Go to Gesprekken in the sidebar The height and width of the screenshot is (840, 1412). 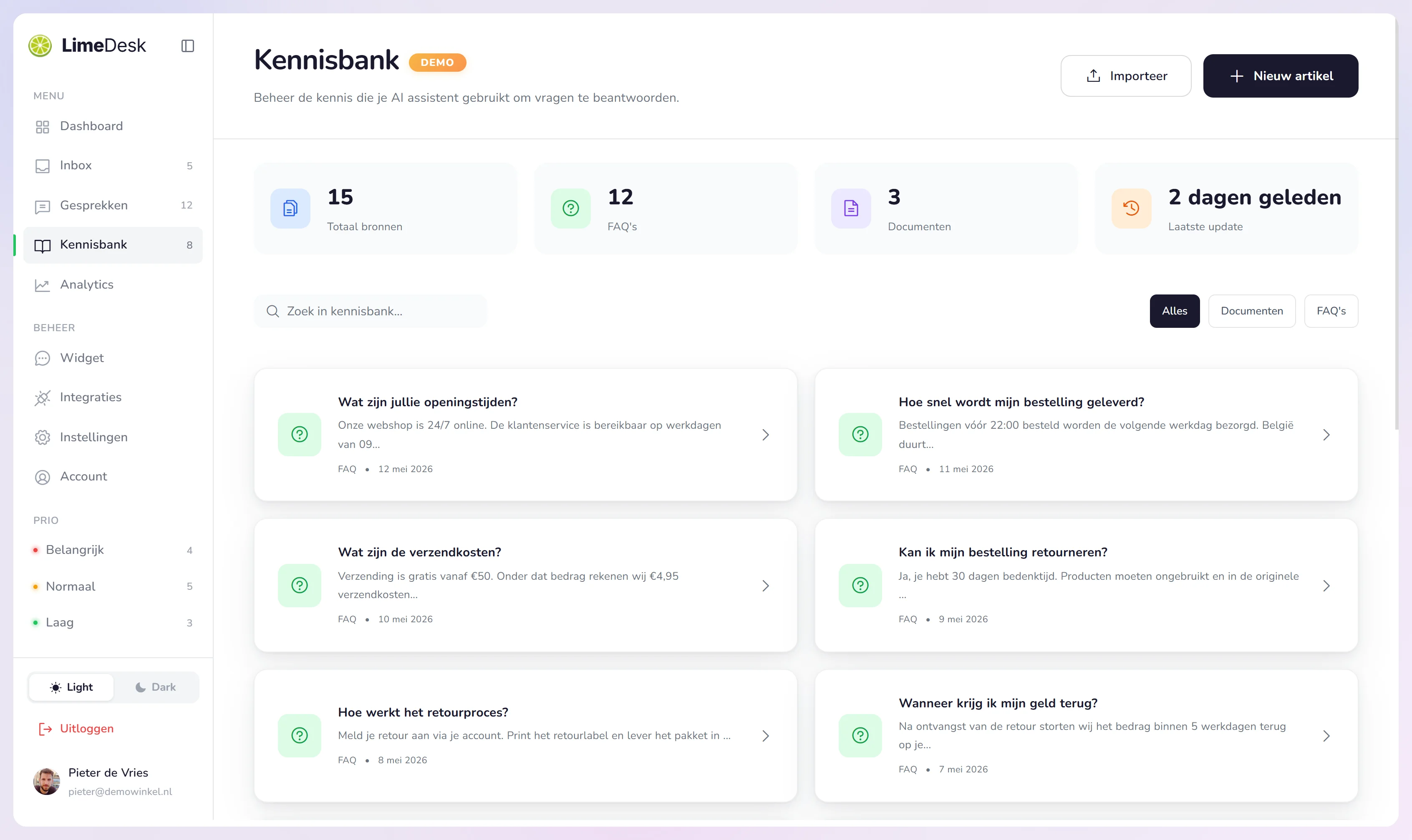(113, 206)
